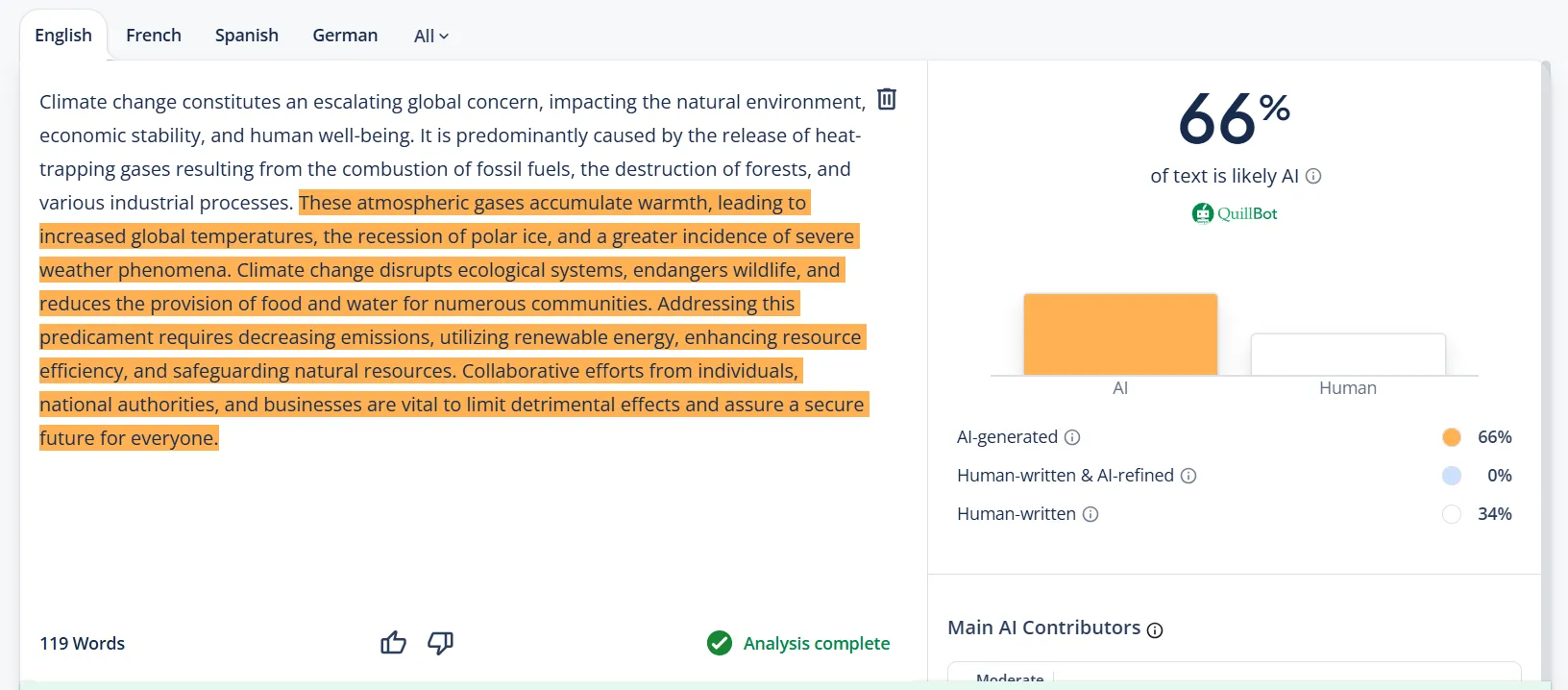Click the orange AI-generated legend dot
Viewport: 1568px width, 690px height.
(x=1451, y=437)
